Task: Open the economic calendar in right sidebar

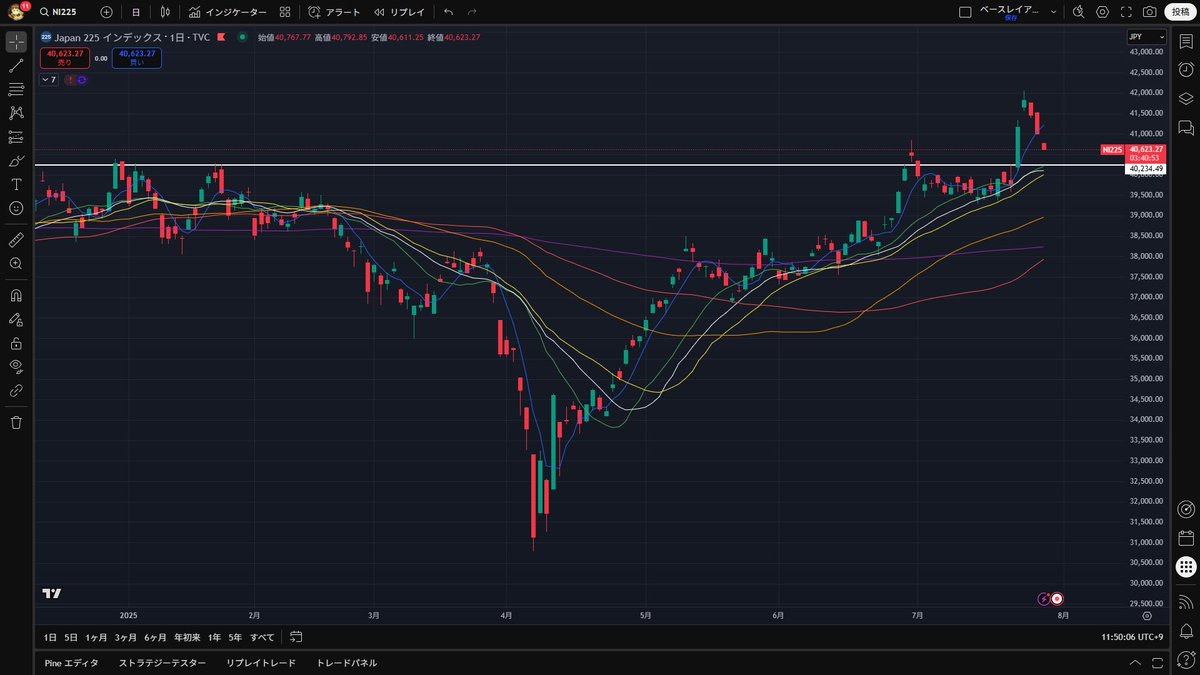Action: pos(1186,538)
